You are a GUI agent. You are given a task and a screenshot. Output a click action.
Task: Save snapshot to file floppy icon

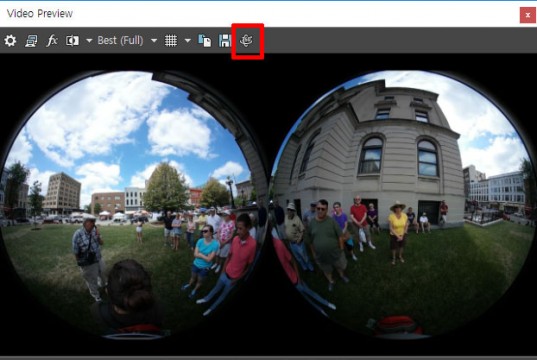click(x=225, y=41)
